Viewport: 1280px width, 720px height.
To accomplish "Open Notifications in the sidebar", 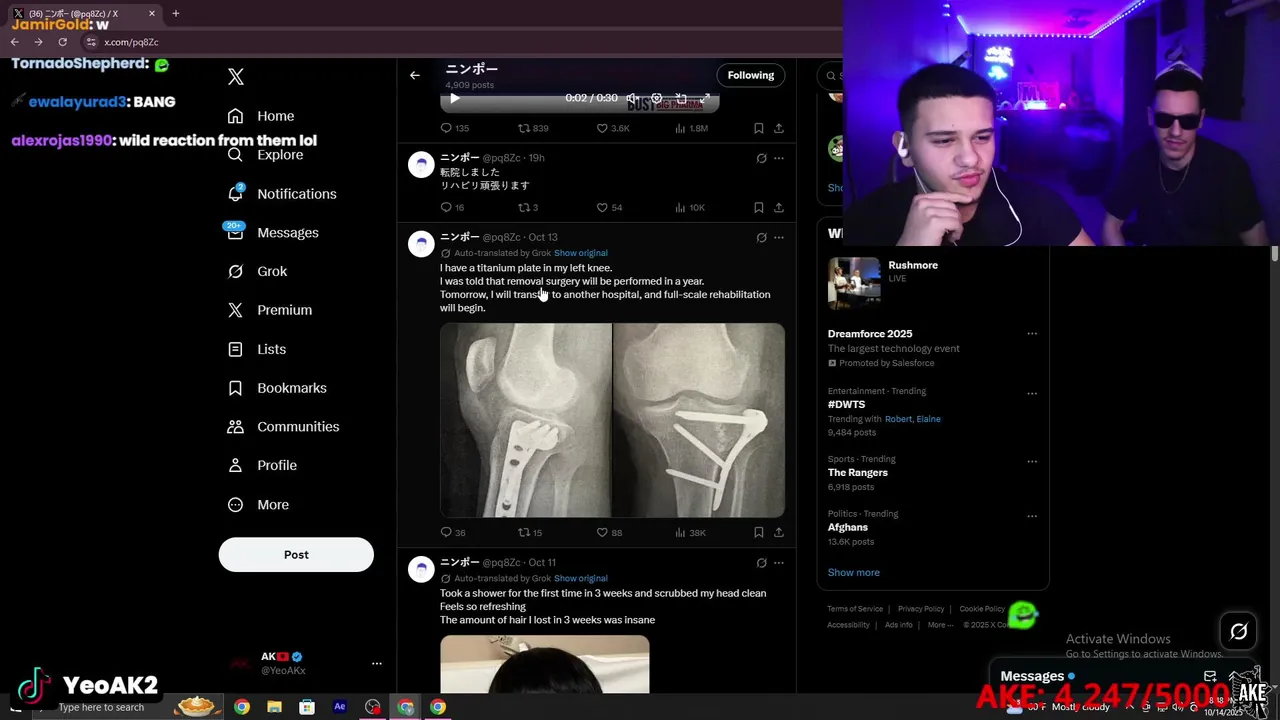I will pos(282,194).
